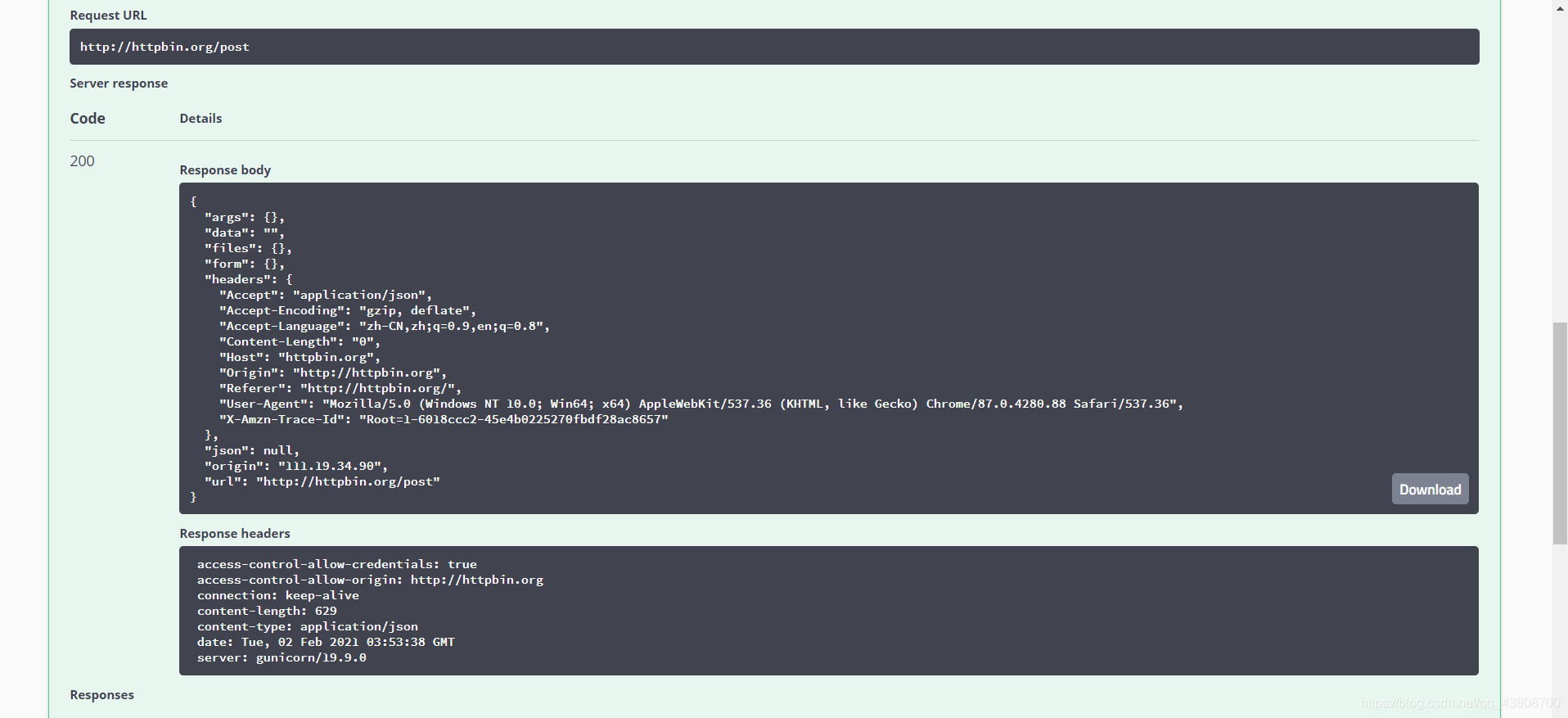
Task: Click the "Request URL" label
Action: [x=109, y=16]
